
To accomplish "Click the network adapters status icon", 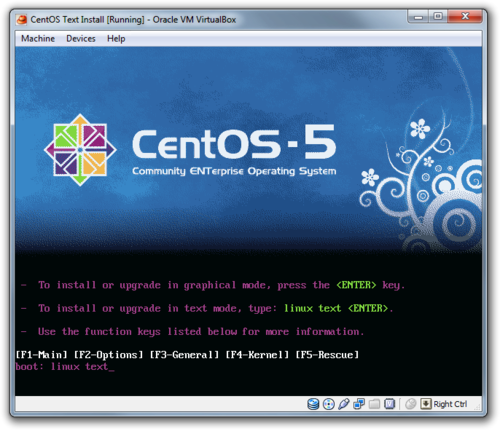I will click(x=359, y=404).
